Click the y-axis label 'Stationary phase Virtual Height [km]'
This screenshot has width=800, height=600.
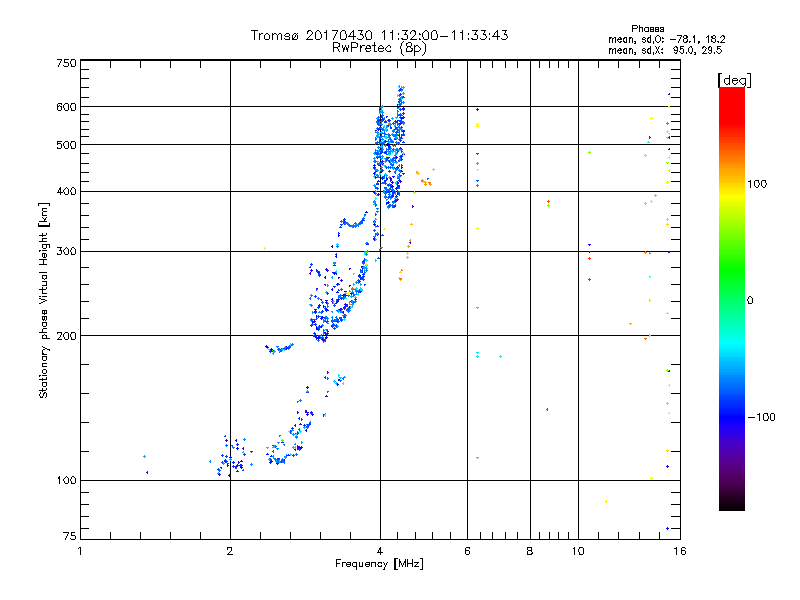pos(44,300)
